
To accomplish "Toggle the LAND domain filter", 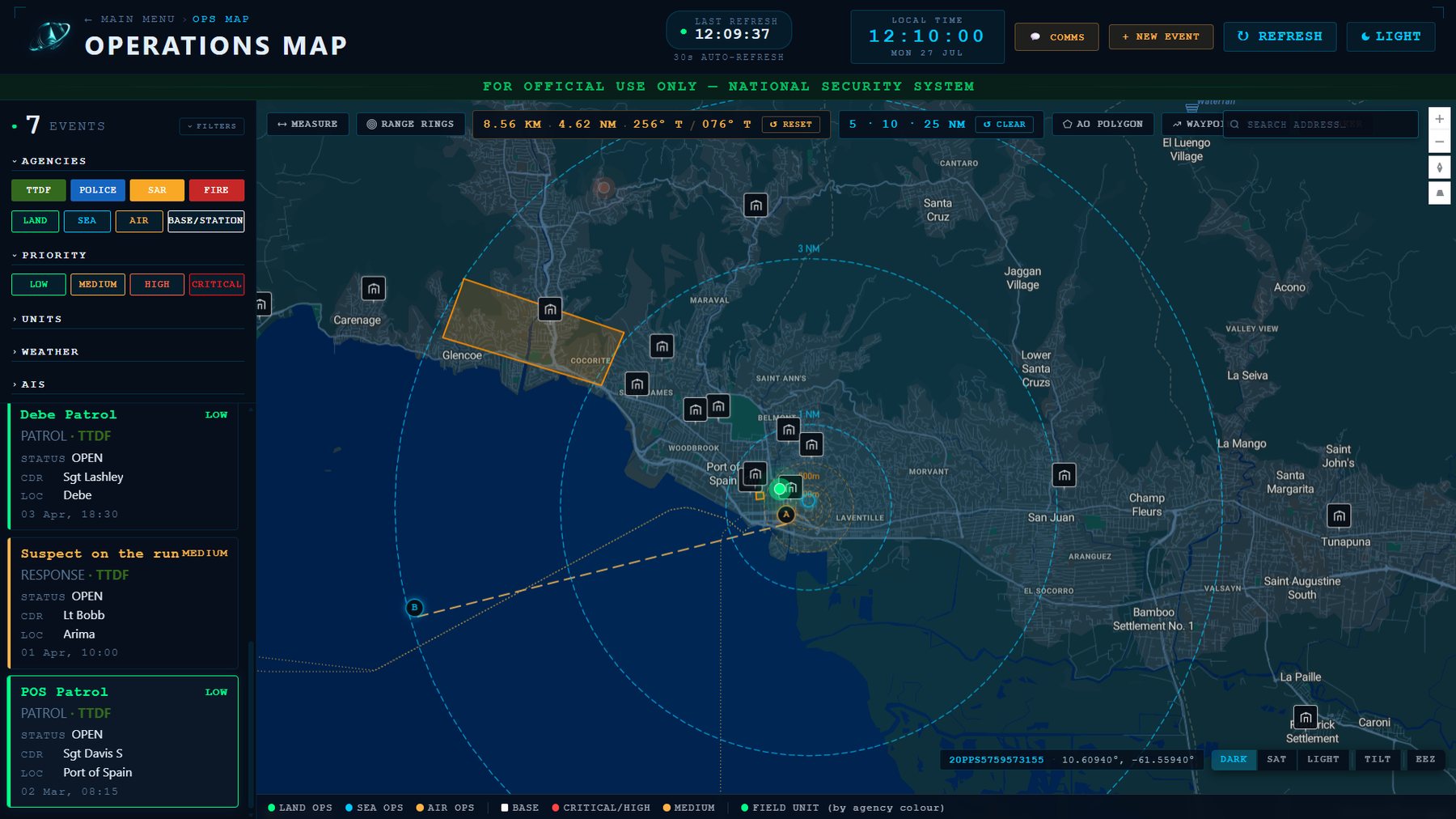I will pyautogui.click(x=35, y=221).
